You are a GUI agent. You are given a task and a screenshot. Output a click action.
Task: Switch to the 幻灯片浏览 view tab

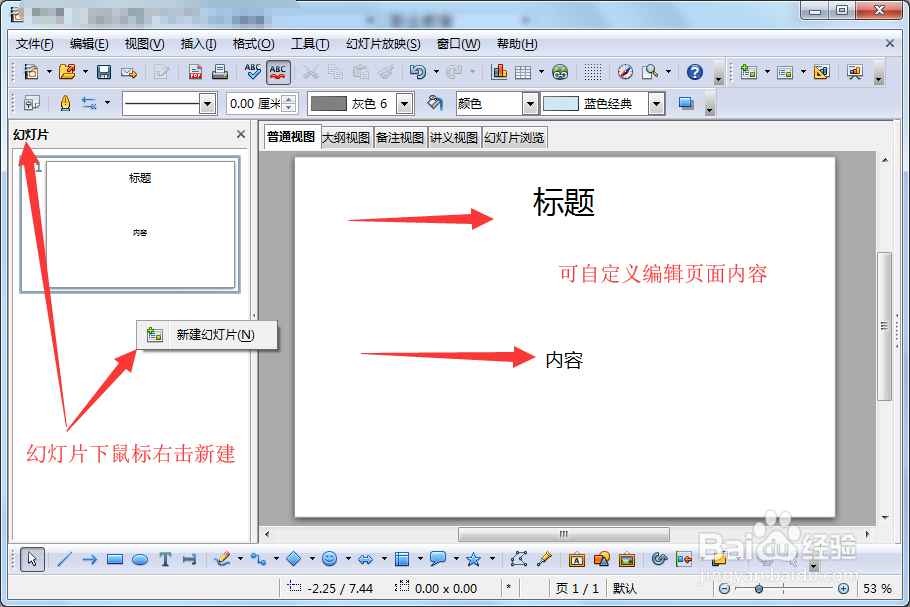point(513,137)
